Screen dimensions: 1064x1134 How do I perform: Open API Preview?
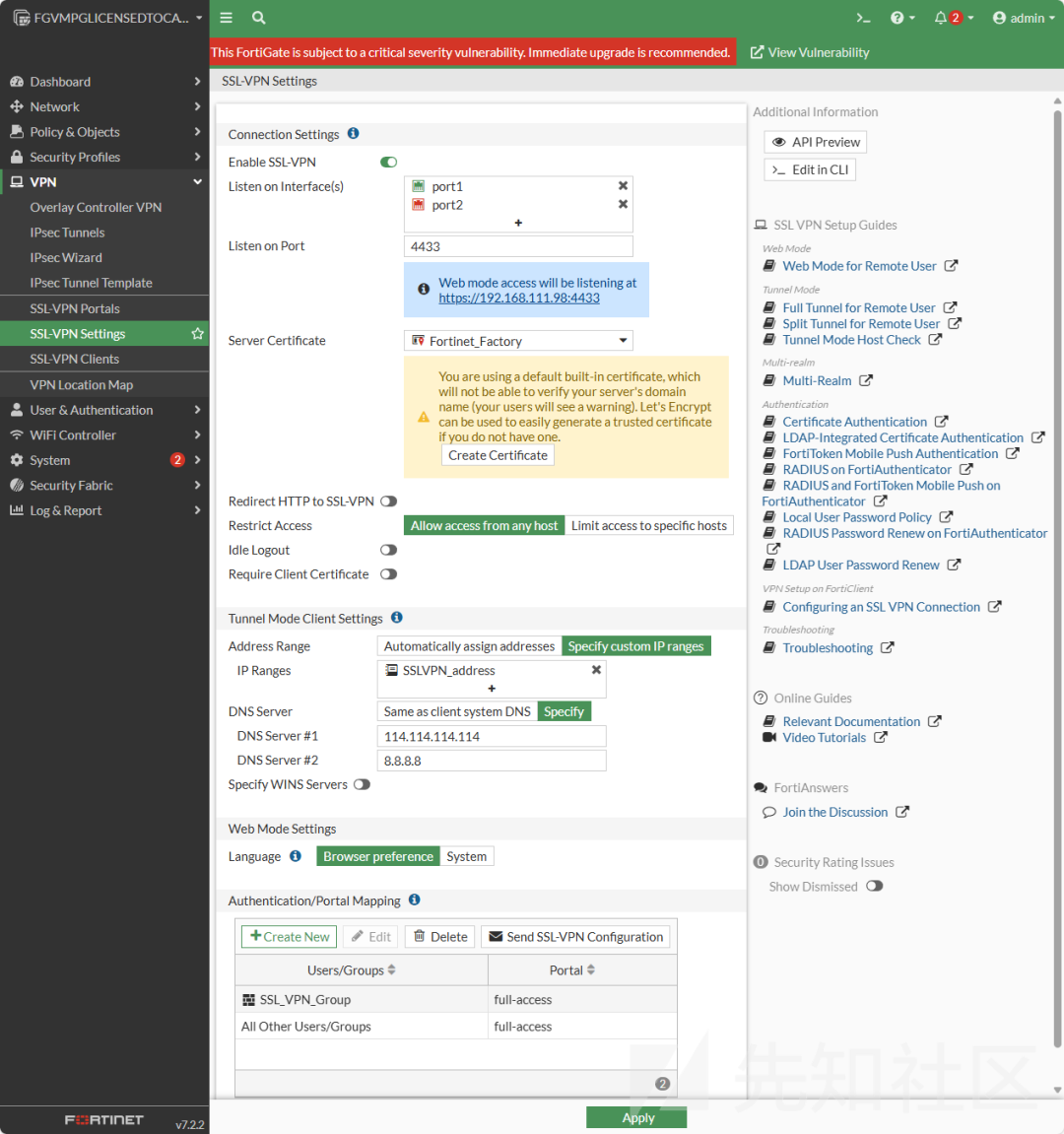815,142
